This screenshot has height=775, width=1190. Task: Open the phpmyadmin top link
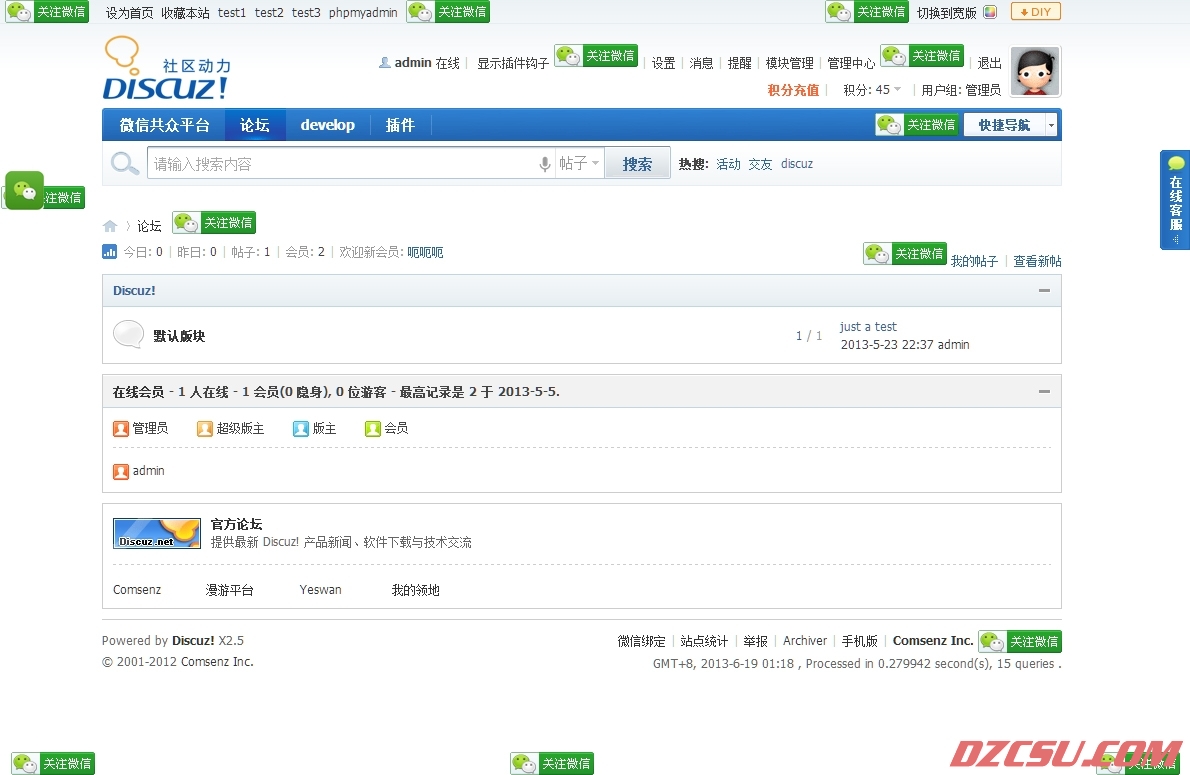(x=363, y=13)
